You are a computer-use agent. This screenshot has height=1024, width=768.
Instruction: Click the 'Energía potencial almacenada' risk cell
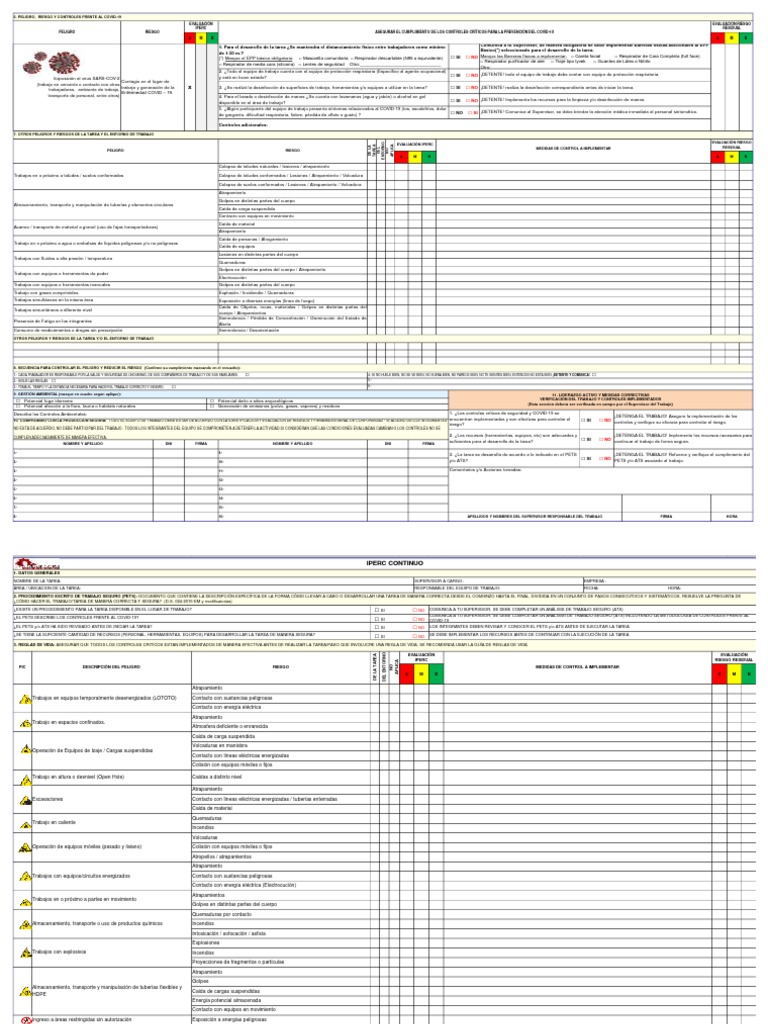281,1000
